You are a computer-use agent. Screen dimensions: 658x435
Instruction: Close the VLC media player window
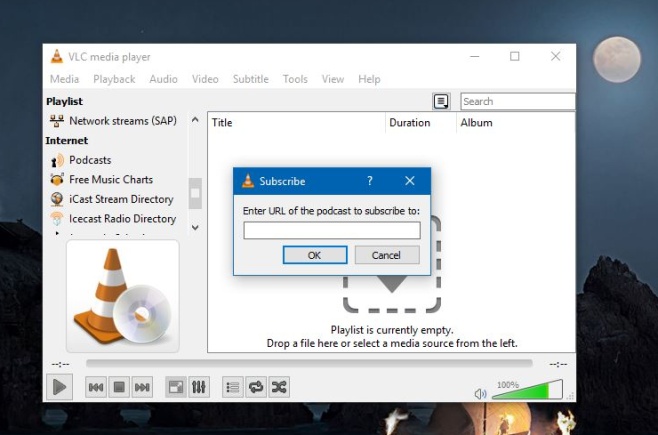click(x=556, y=57)
